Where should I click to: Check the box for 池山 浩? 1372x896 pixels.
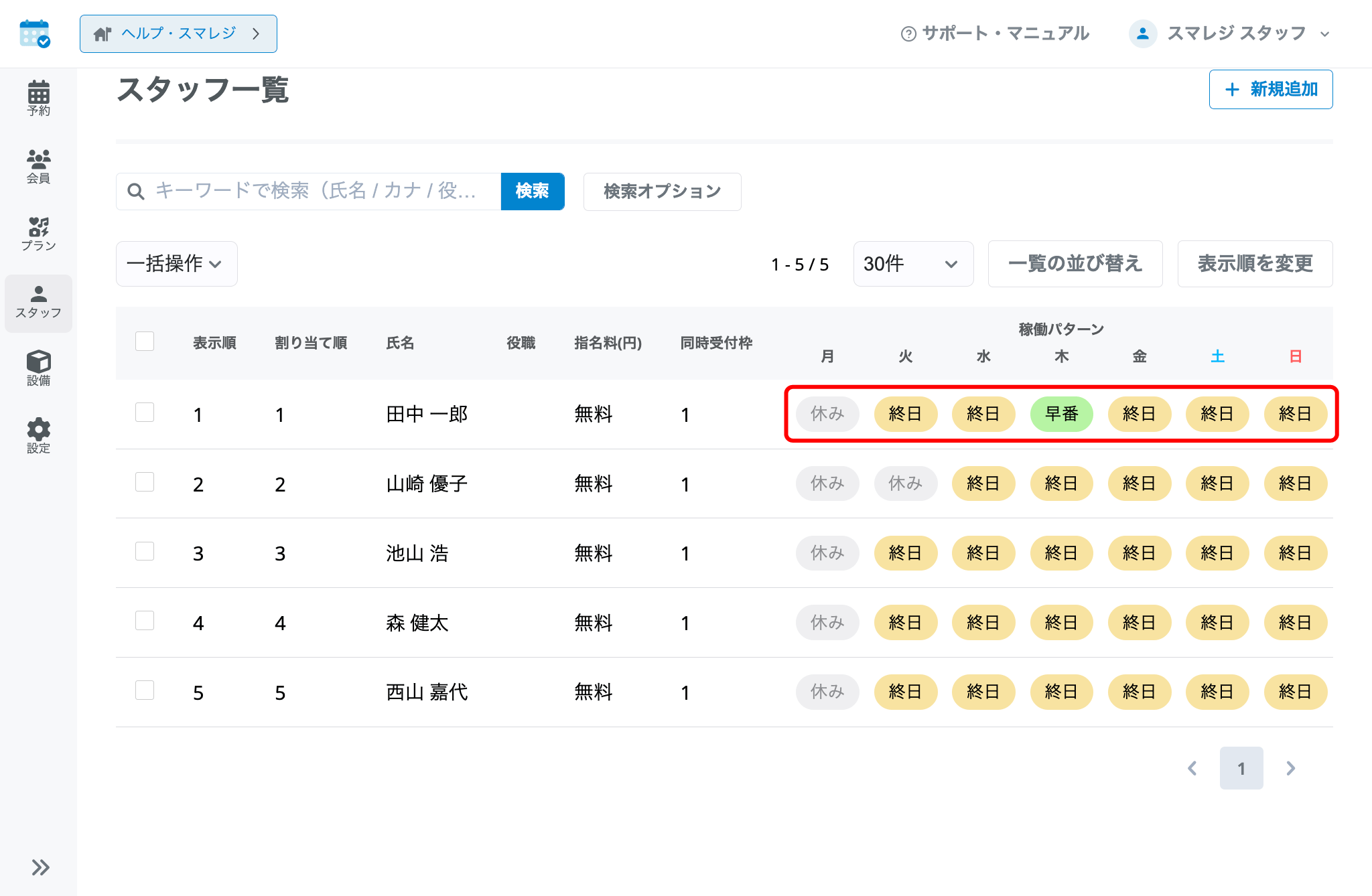(145, 551)
